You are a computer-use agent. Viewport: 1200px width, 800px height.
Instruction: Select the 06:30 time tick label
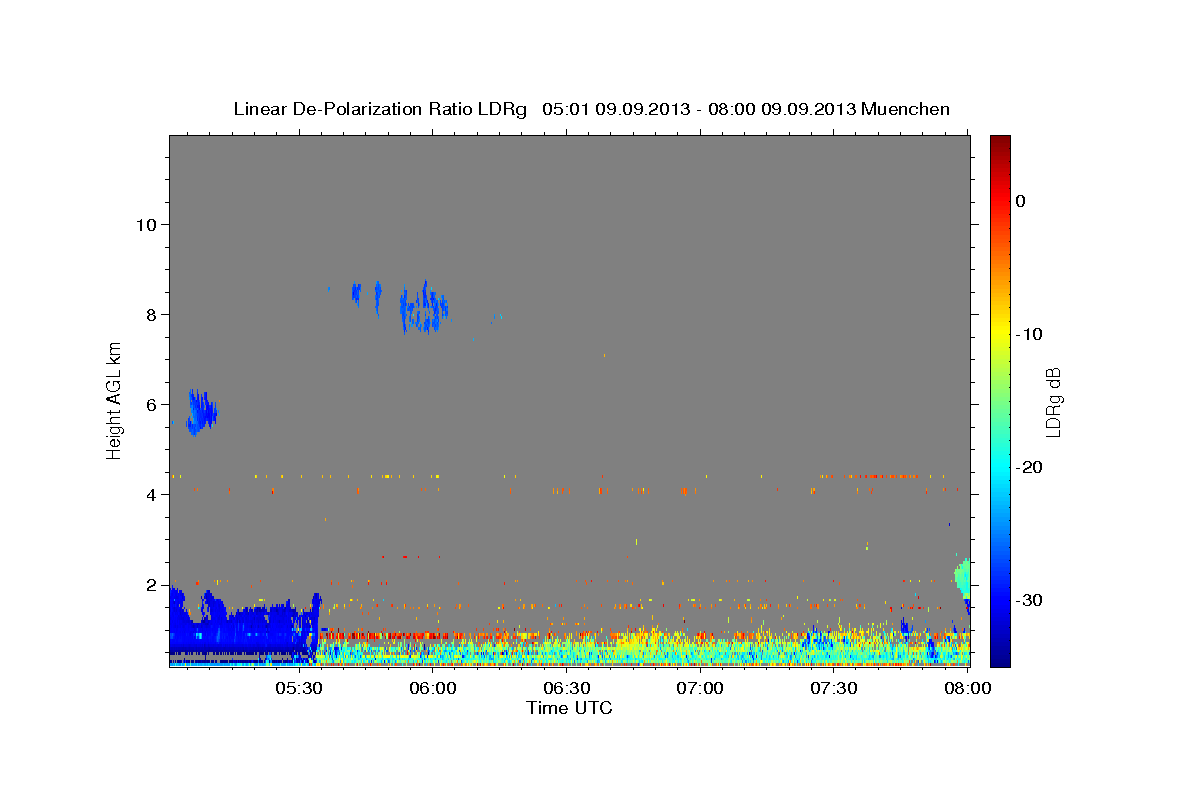point(566,689)
